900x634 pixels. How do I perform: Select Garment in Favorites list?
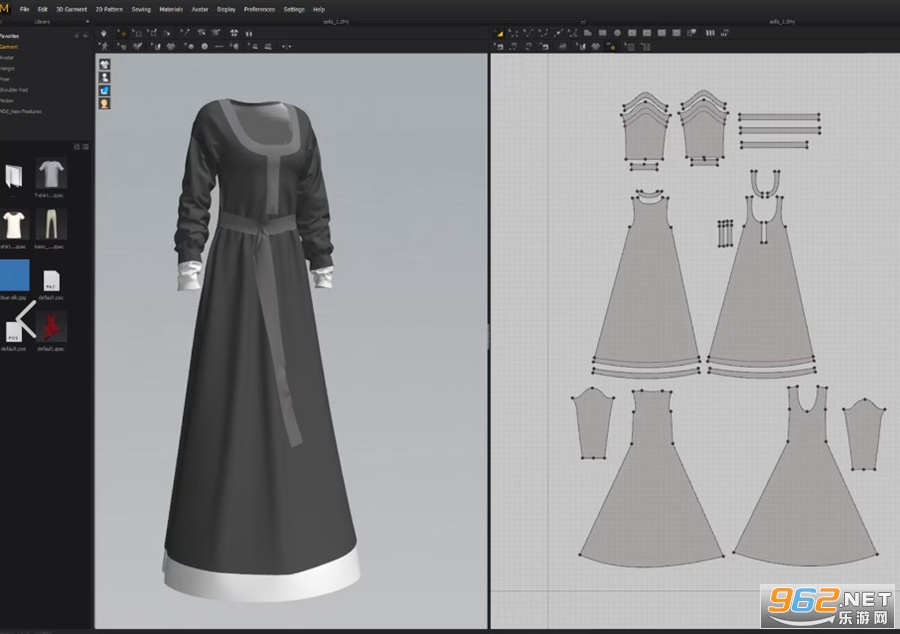[x=9, y=47]
